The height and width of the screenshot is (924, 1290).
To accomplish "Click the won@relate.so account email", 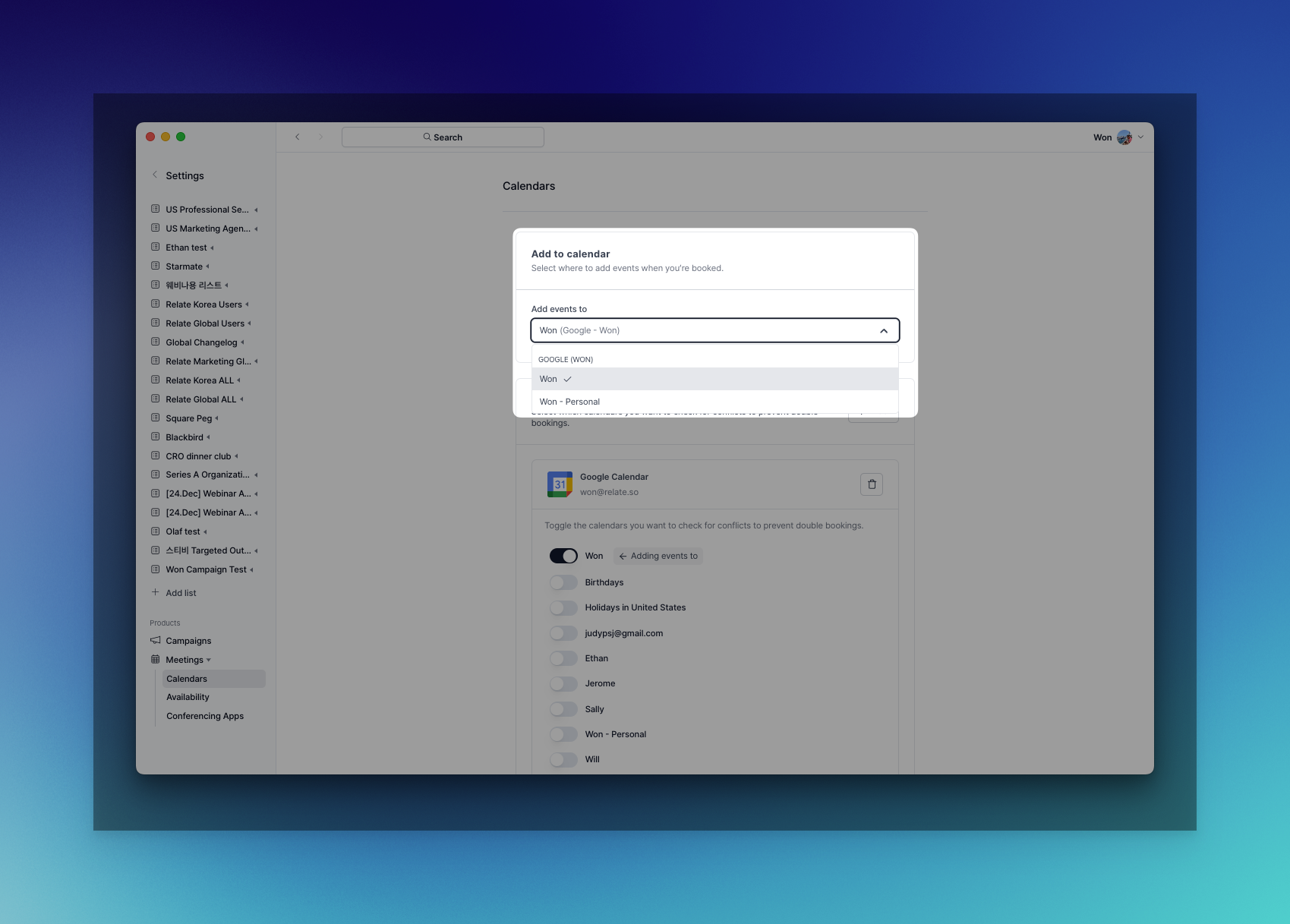I will pos(609,492).
